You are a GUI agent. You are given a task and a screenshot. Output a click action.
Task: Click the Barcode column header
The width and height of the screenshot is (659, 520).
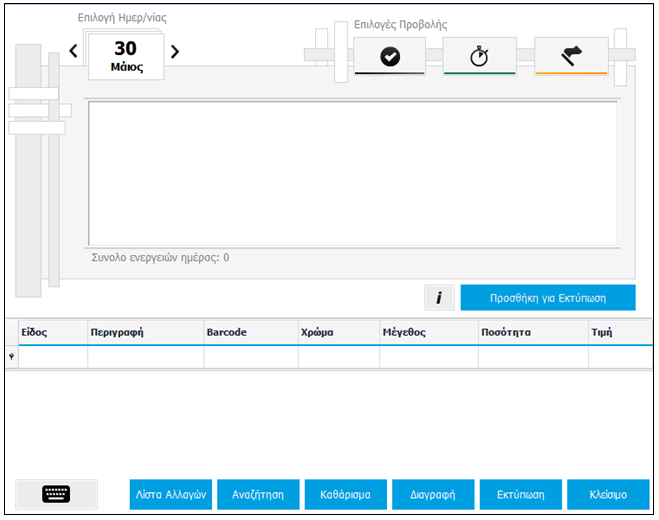coord(250,332)
